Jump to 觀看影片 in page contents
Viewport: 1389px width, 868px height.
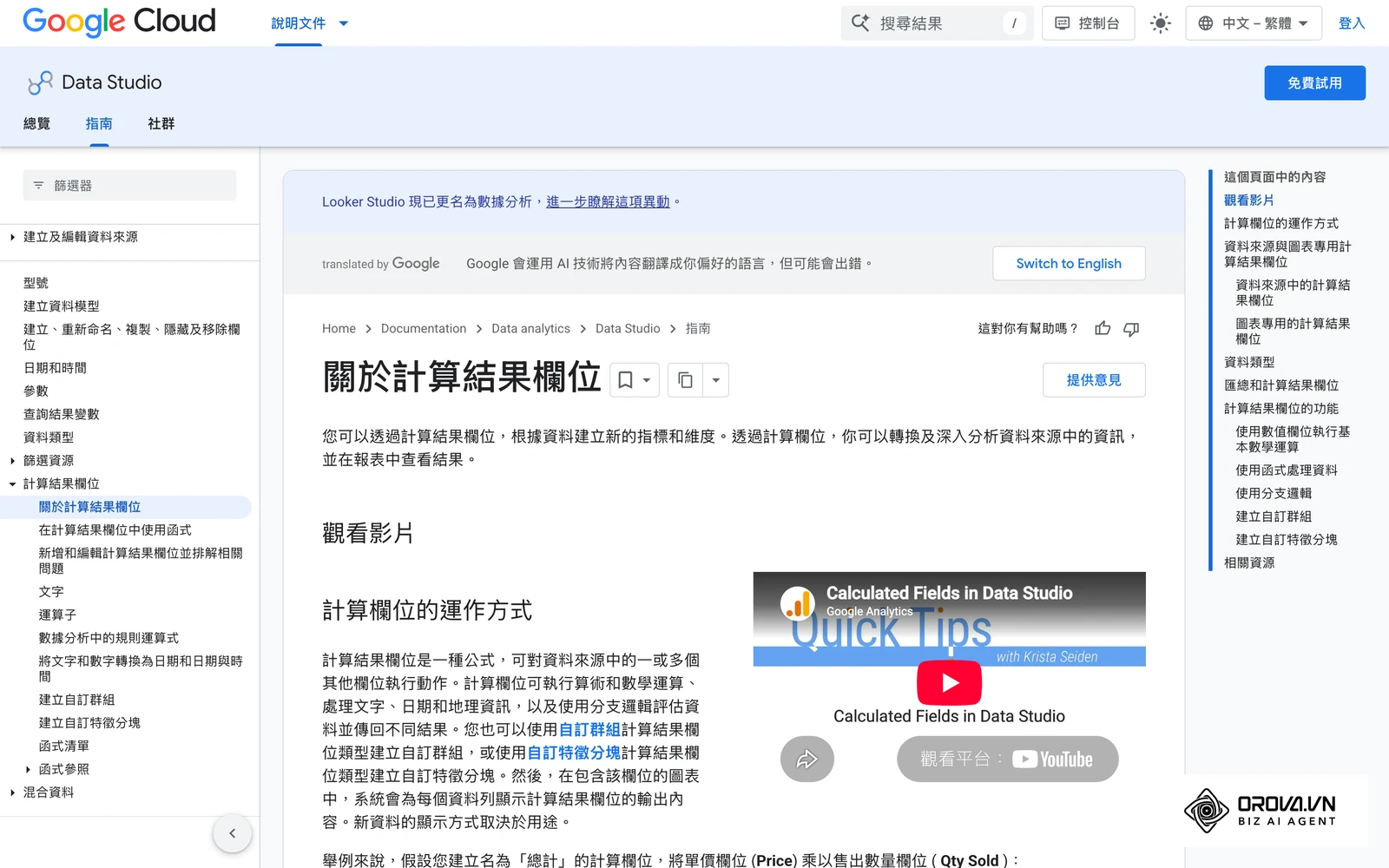coord(1249,201)
